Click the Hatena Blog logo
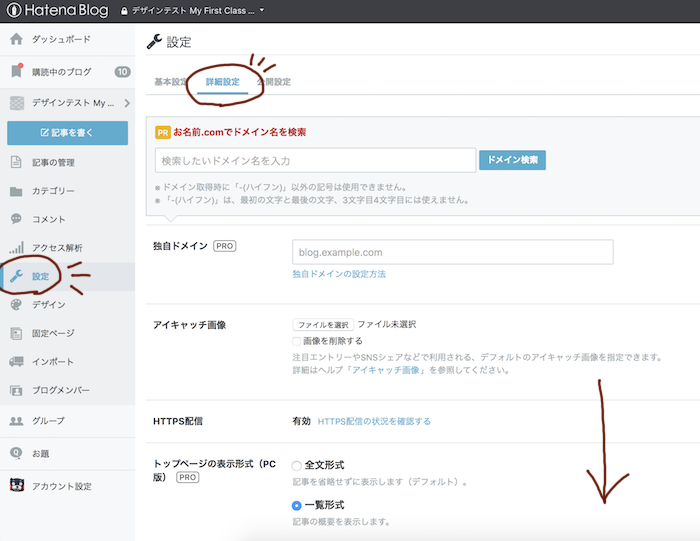This screenshot has height=541, width=700. click(x=58, y=10)
